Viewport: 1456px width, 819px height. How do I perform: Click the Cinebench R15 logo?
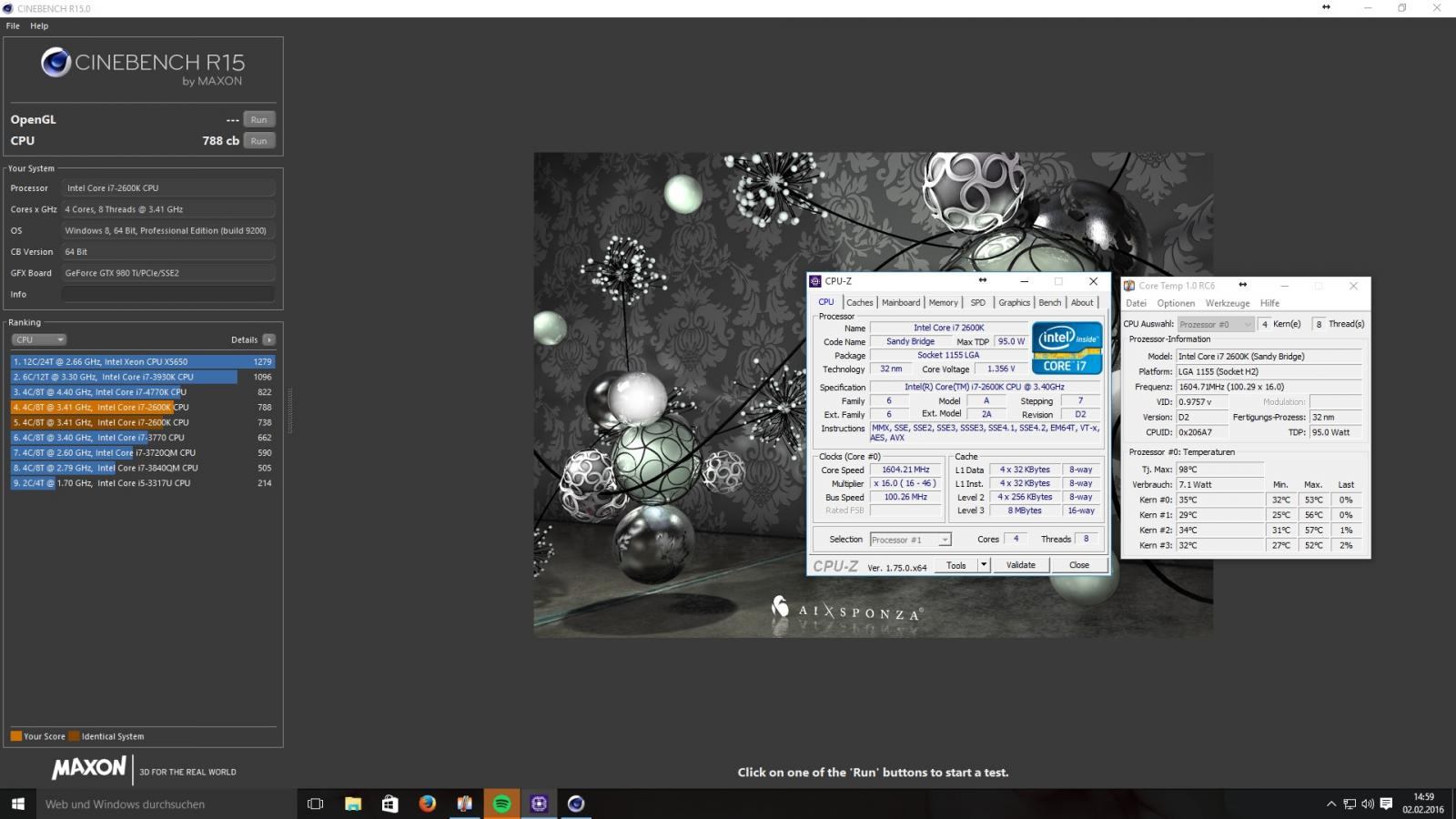tap(143, 66)
